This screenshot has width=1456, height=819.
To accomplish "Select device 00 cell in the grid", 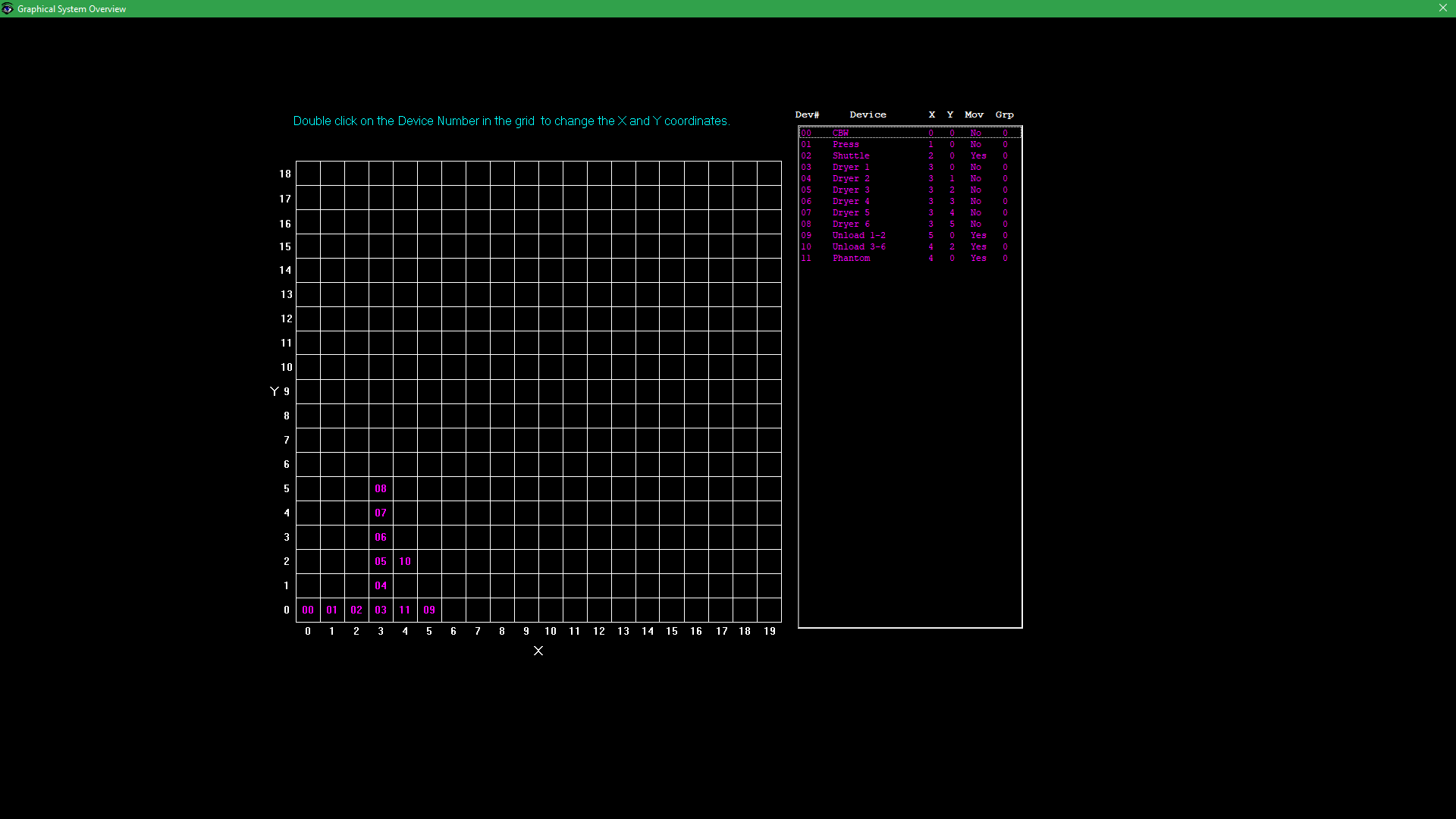I will (x=308, y=610).
